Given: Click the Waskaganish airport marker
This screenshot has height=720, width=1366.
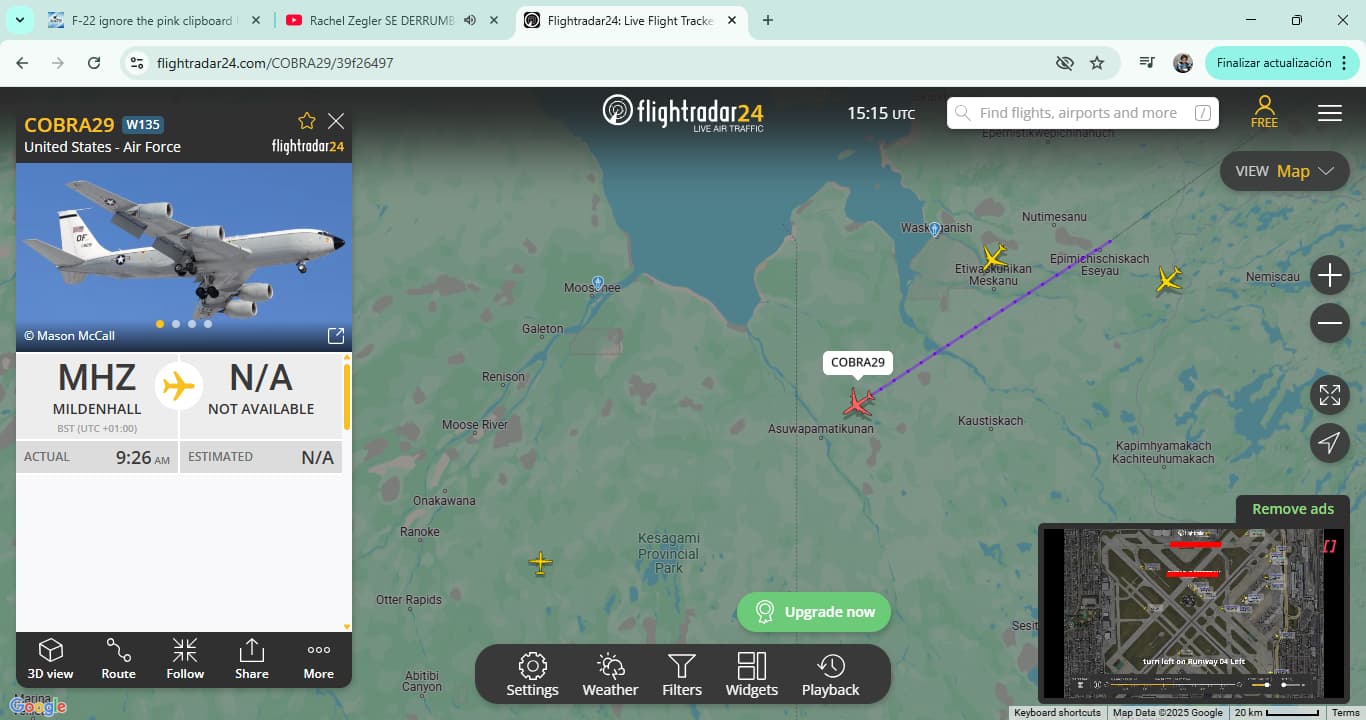Looking at the screenshot, I should pyautogui.click(x=935, y=229).
